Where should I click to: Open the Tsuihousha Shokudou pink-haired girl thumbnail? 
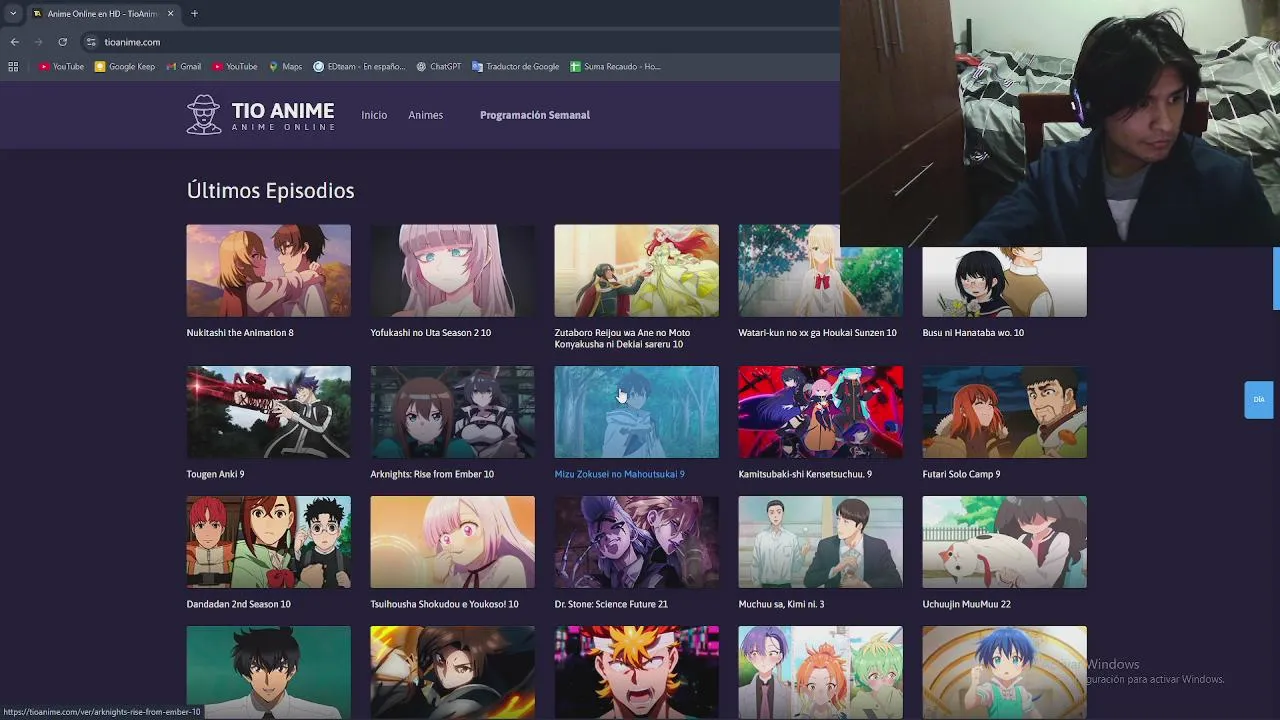click(452, 542)
